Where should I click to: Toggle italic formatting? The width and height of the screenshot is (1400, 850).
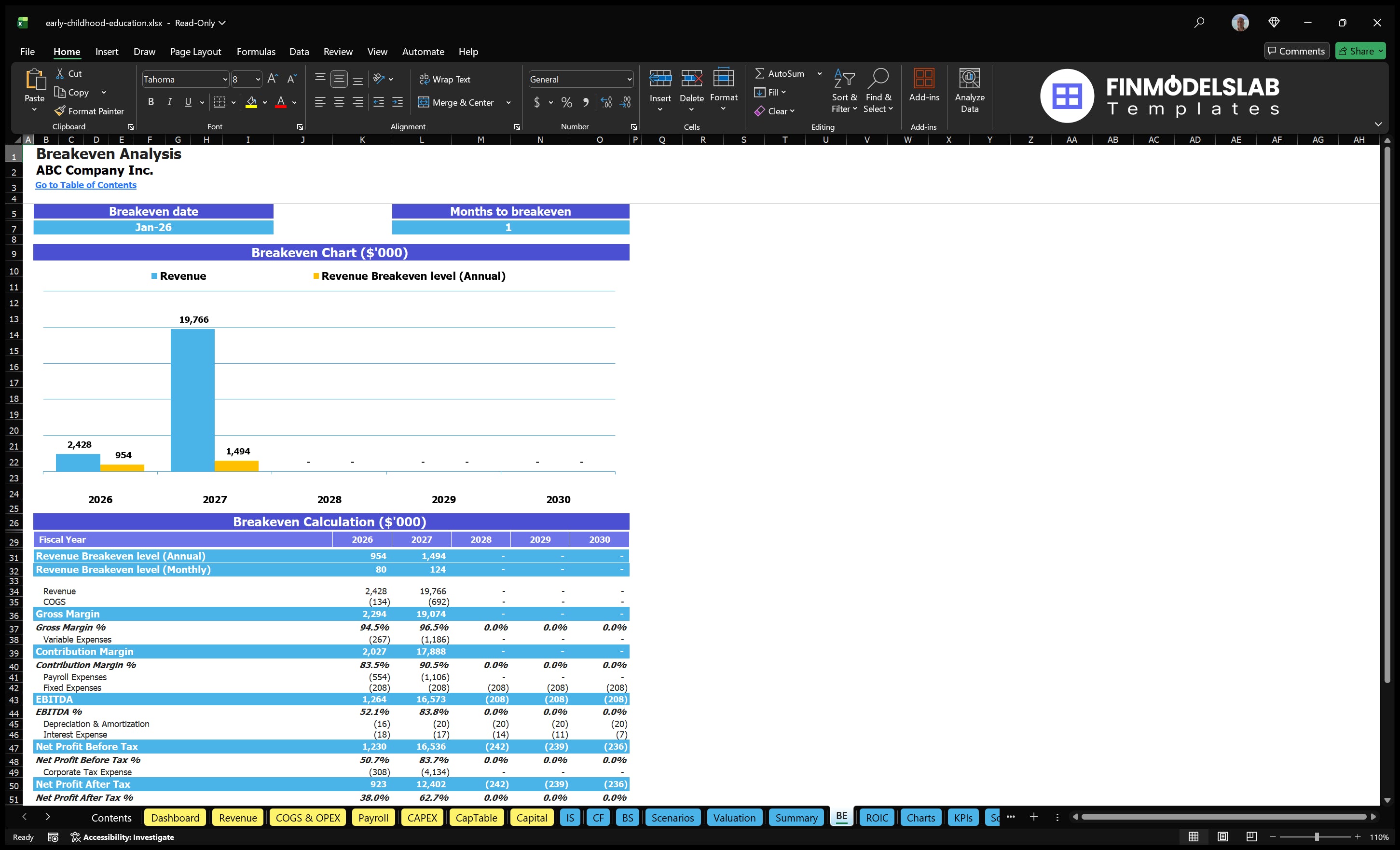coord(169,102)
